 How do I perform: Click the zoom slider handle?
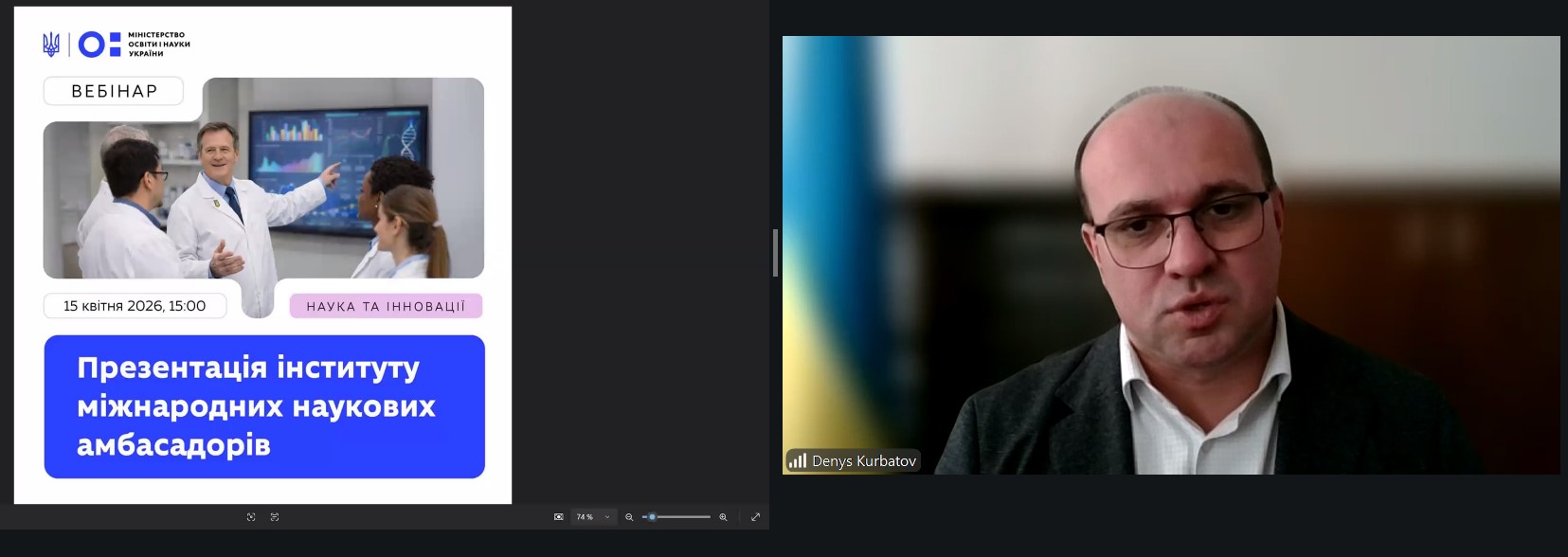pos(652,517)
